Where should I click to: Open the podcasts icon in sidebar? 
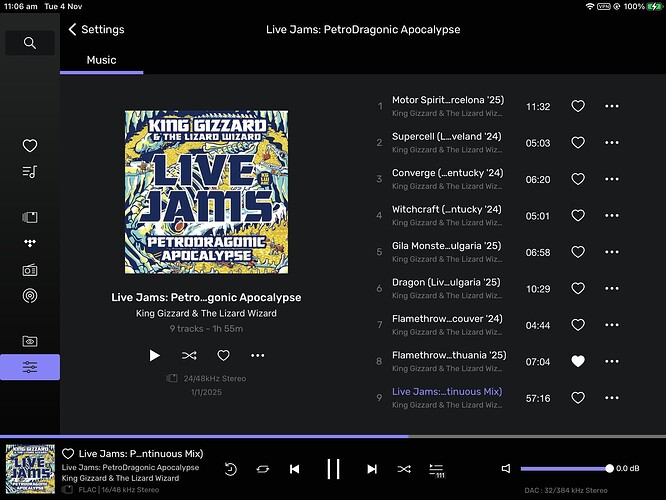pos(30,296)
